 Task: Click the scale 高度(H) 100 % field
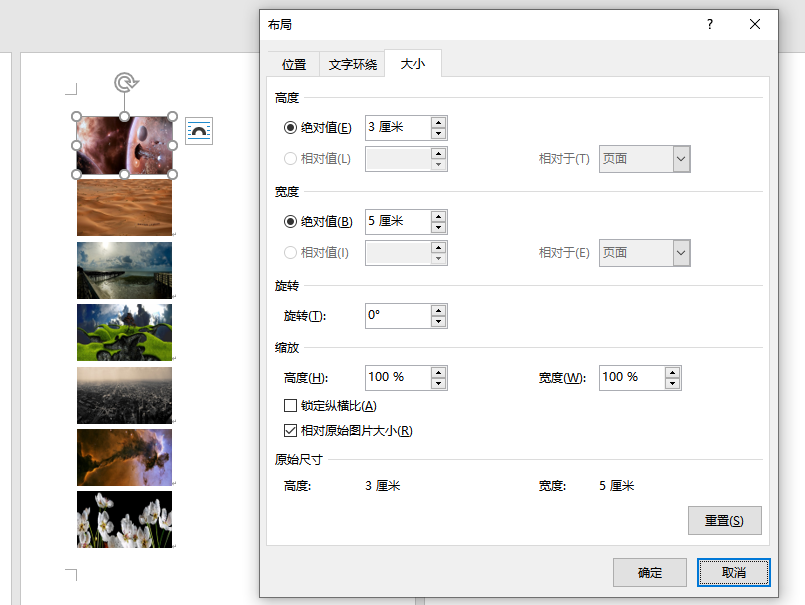point(398,378)
